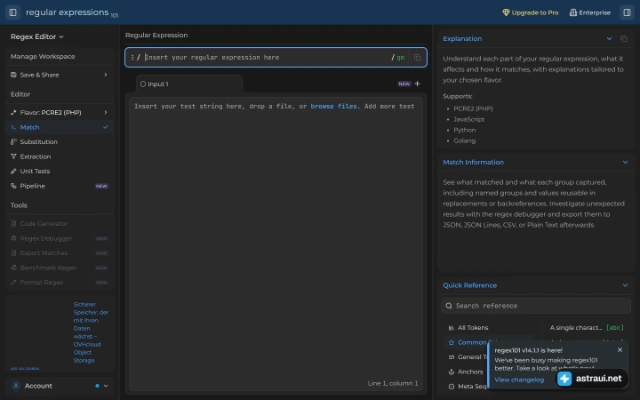The image size is (640, 400).
Task: Close the regex101 update notification
Action: coord(620,350)
